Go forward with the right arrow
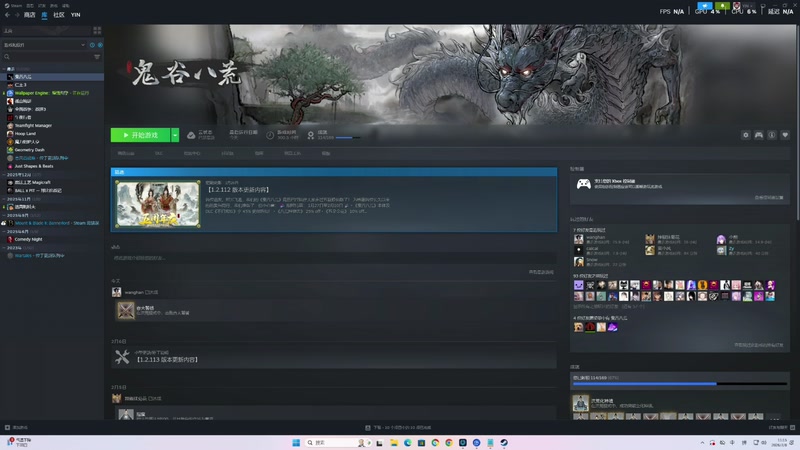The image size is (800, 450). [x=17, y=15]
